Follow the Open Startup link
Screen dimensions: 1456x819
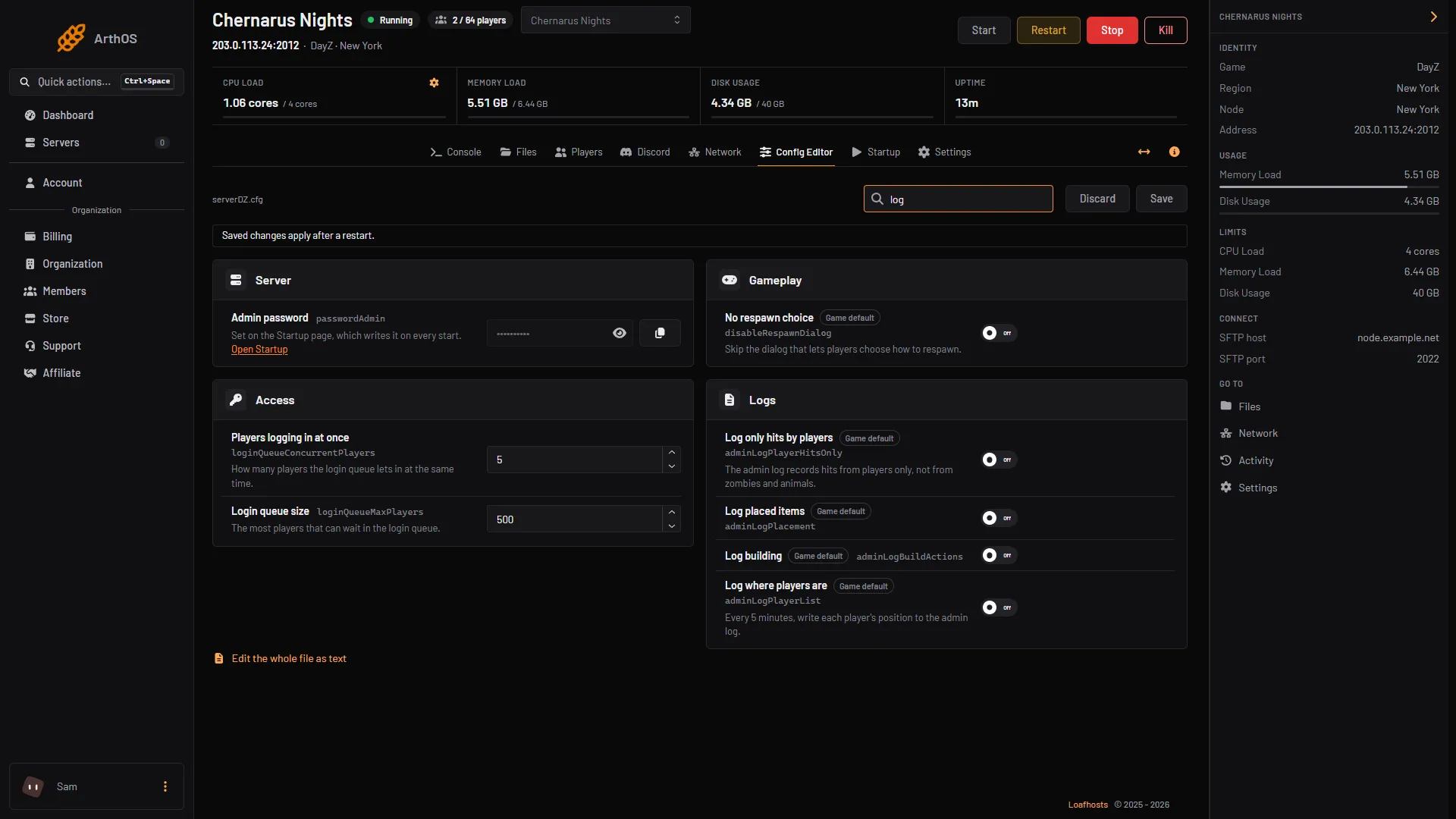tap(259, 350)
